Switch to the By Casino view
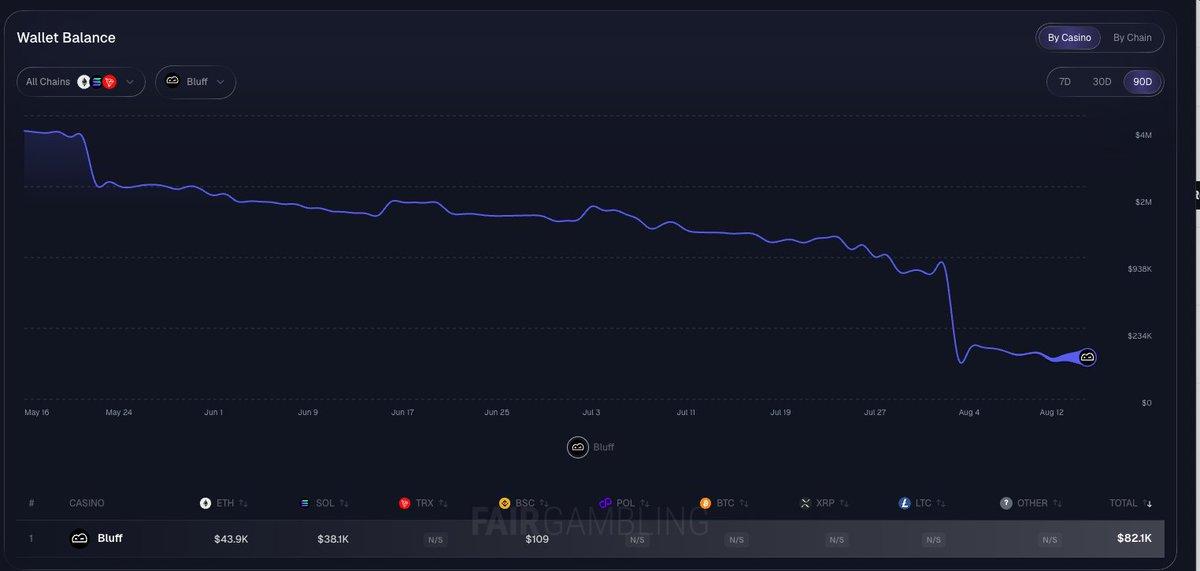The image size is (1200, 571). point(1069,38)
